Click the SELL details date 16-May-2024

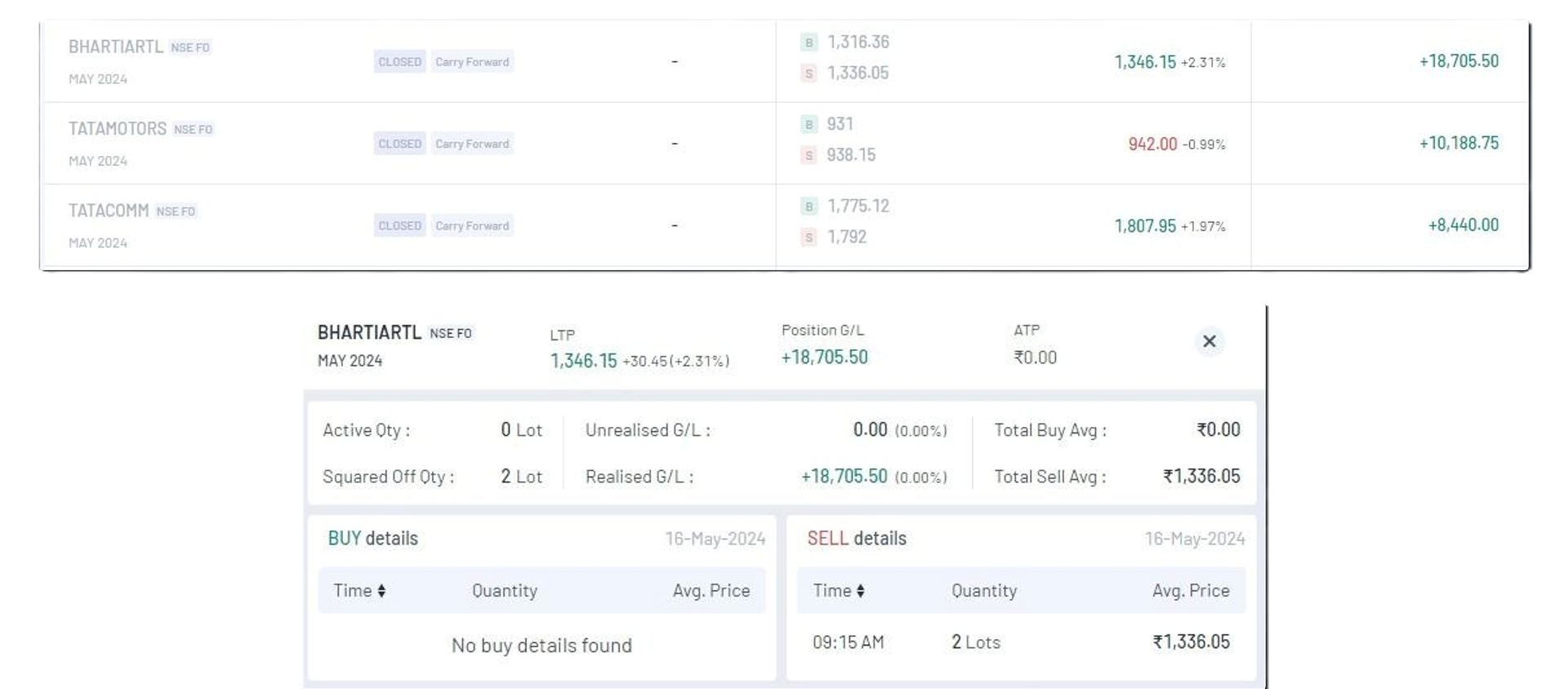[x=1195, y=539]
